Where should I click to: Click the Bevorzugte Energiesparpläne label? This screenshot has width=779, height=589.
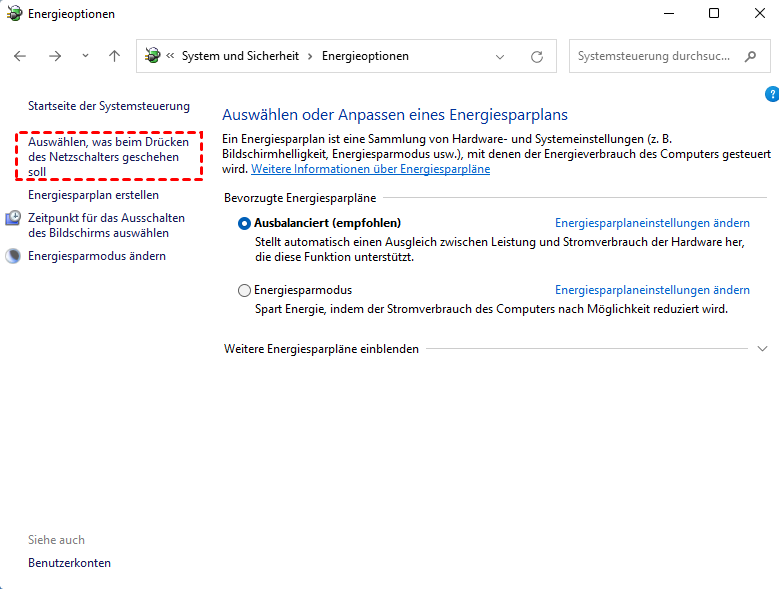coord(300,198)
